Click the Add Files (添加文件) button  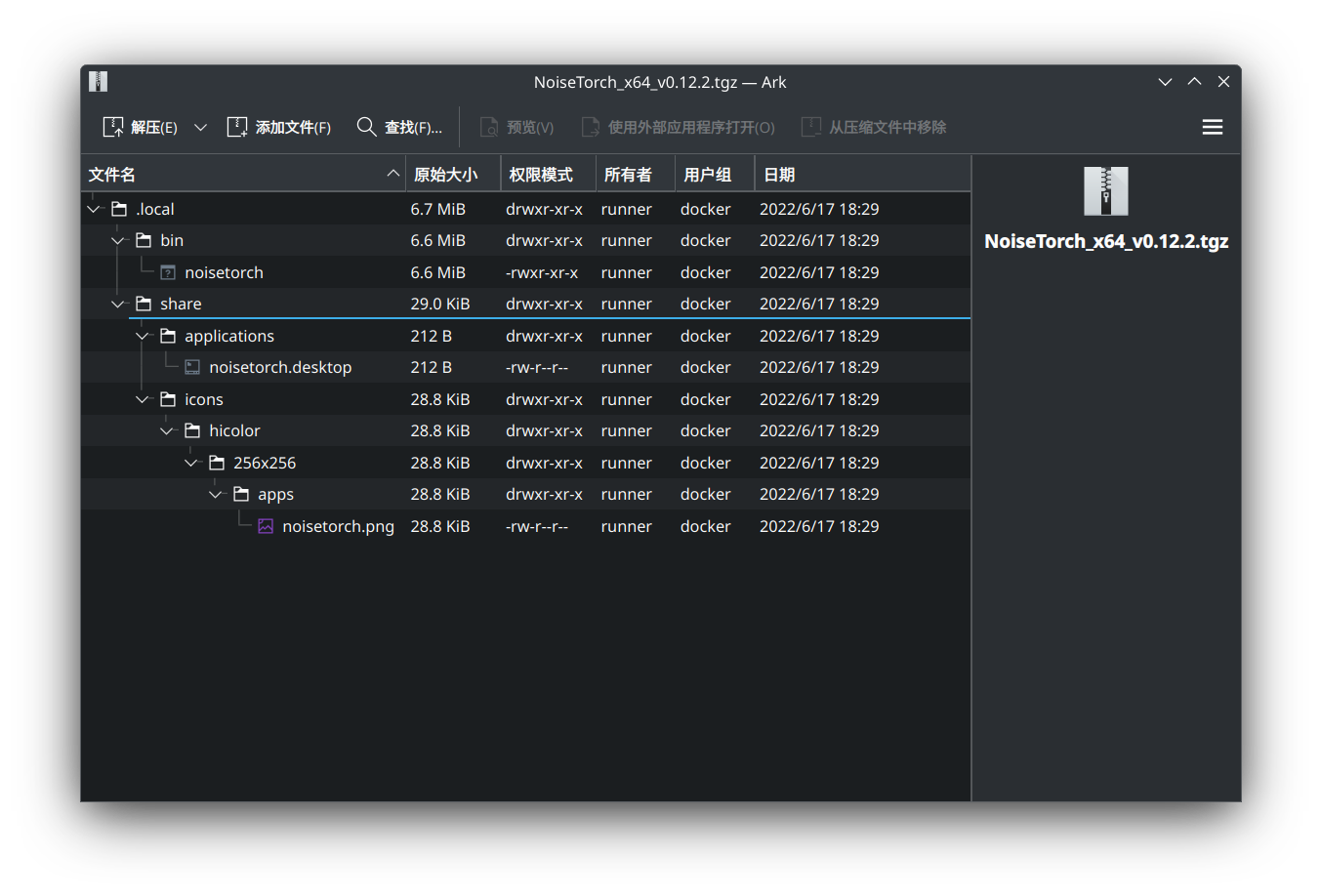click(279, 127)
